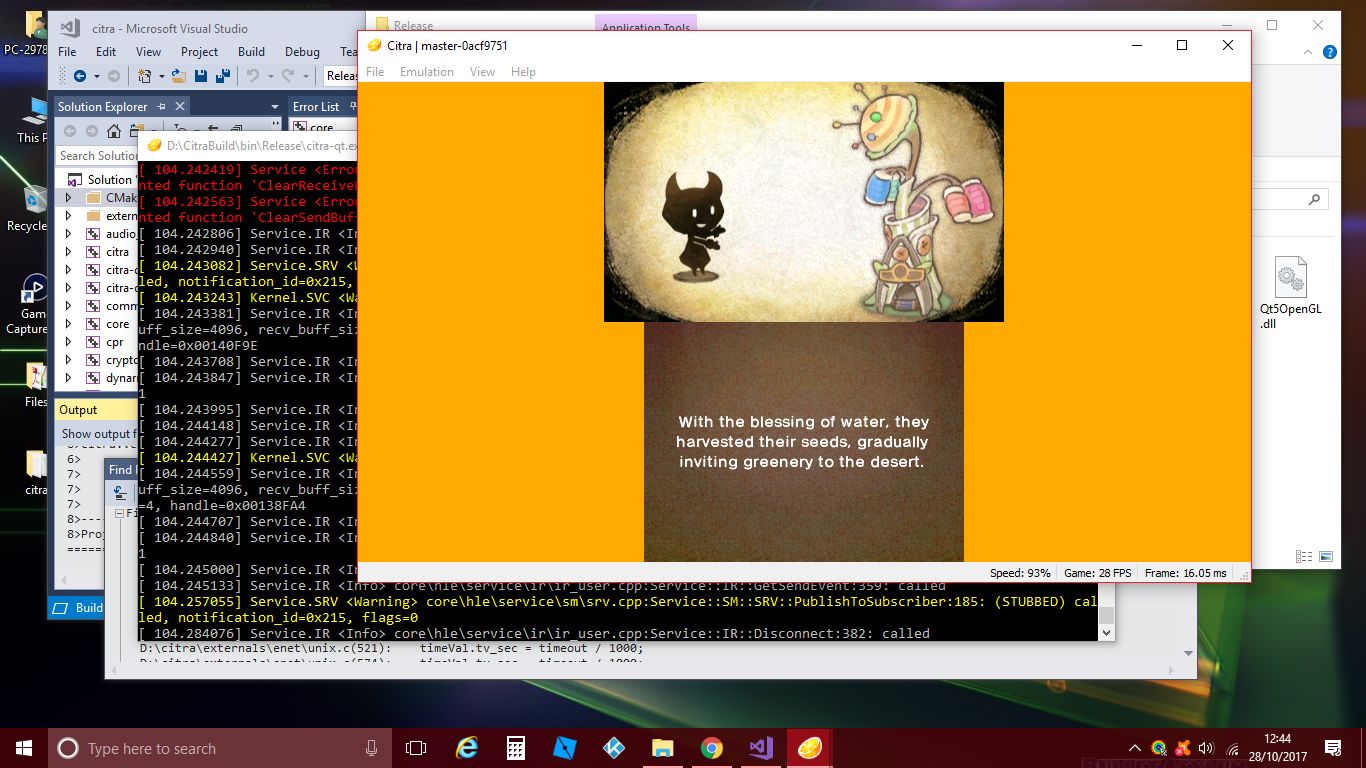Switch Explorer to large icons view
The width and height of the screenshot is (1366, 768).
pos(1326,557)
